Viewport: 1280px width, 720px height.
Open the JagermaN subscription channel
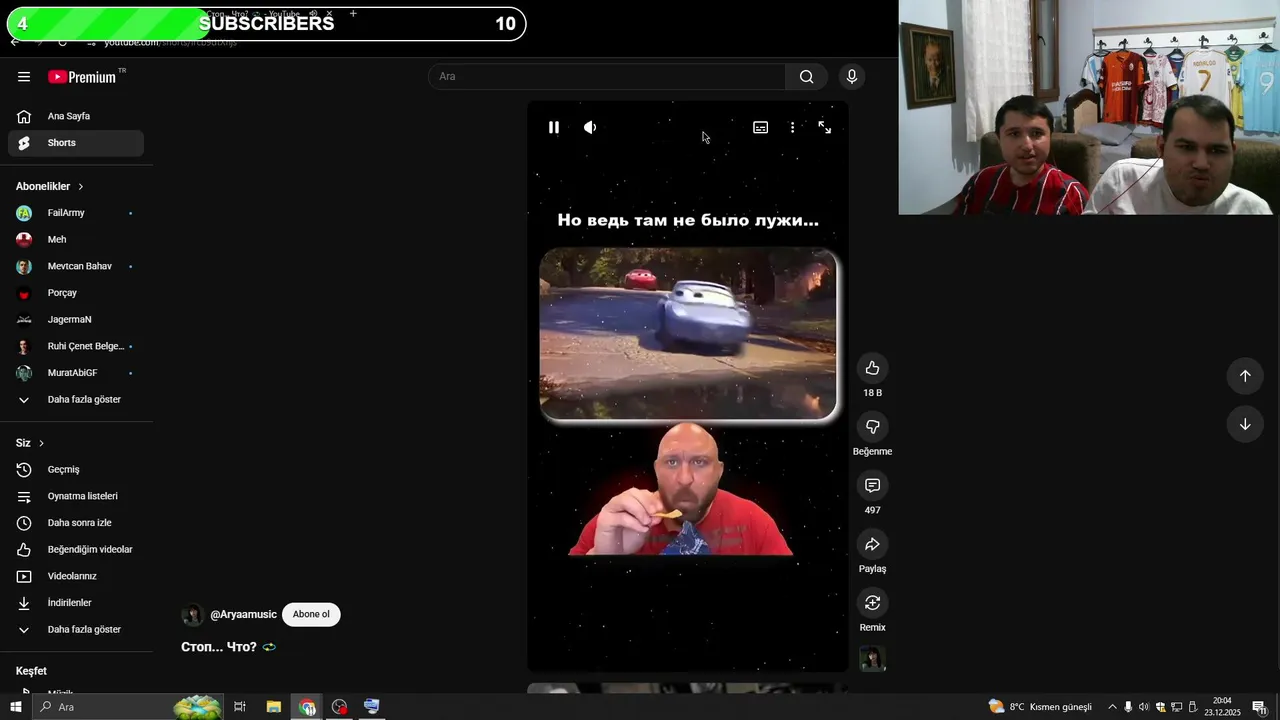tap(76, 320)
